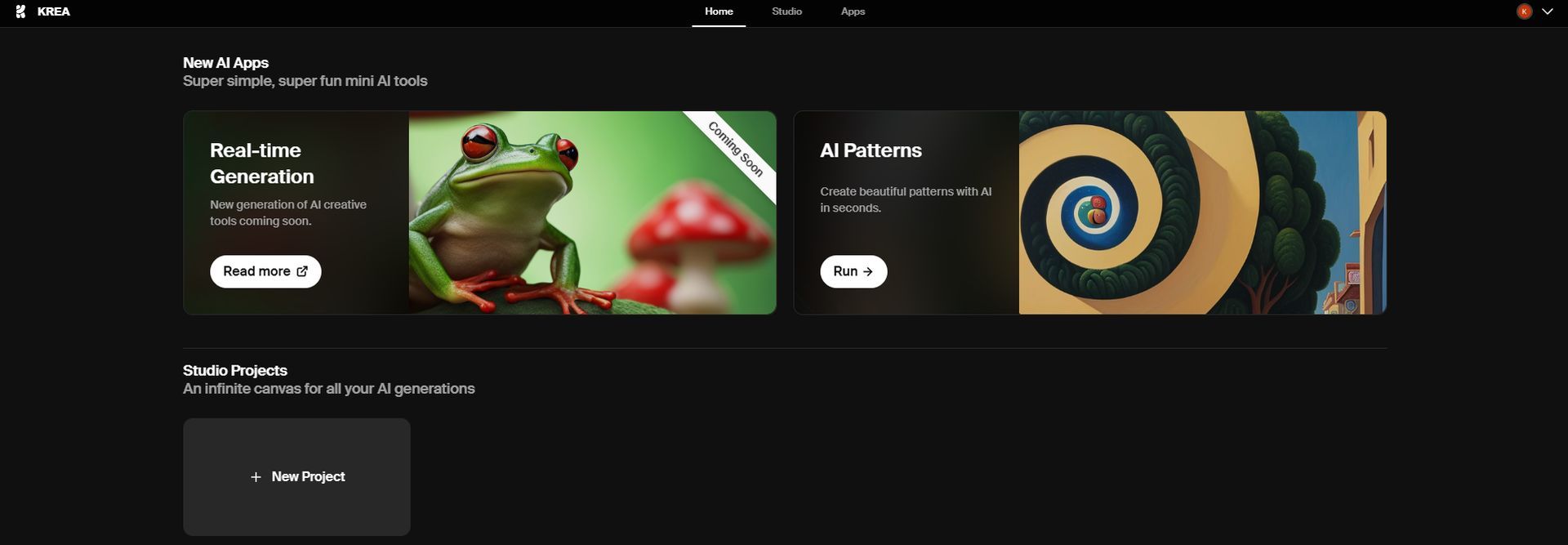
Task: Expand the account menu chevron
Action: click(1547, 11)
